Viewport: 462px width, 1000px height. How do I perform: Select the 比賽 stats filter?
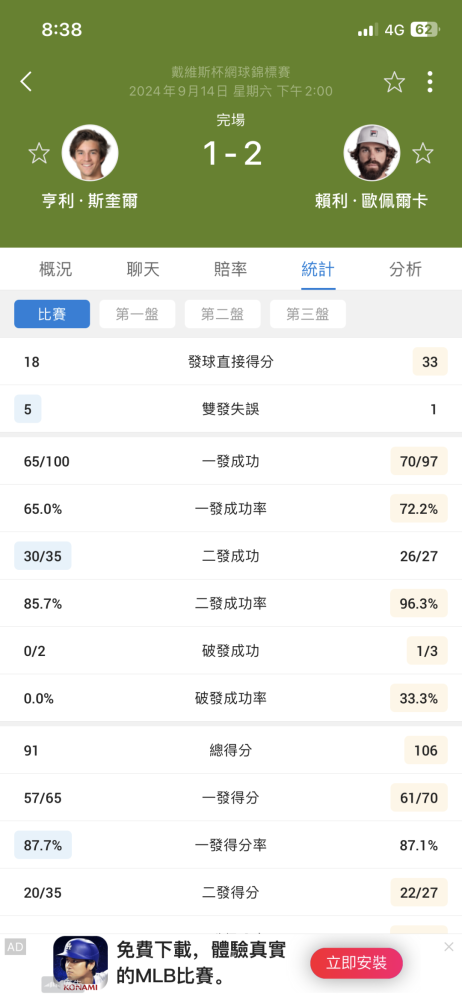coord(52,314)
